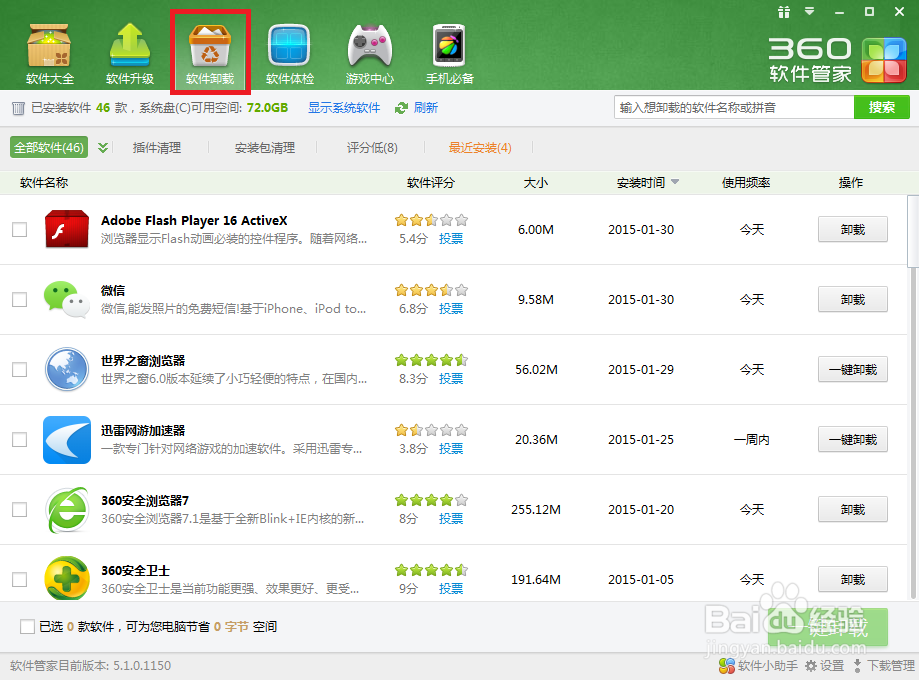Open the 软件升级 software upgrade icon

pyautogui.click(x=130, y=53)
